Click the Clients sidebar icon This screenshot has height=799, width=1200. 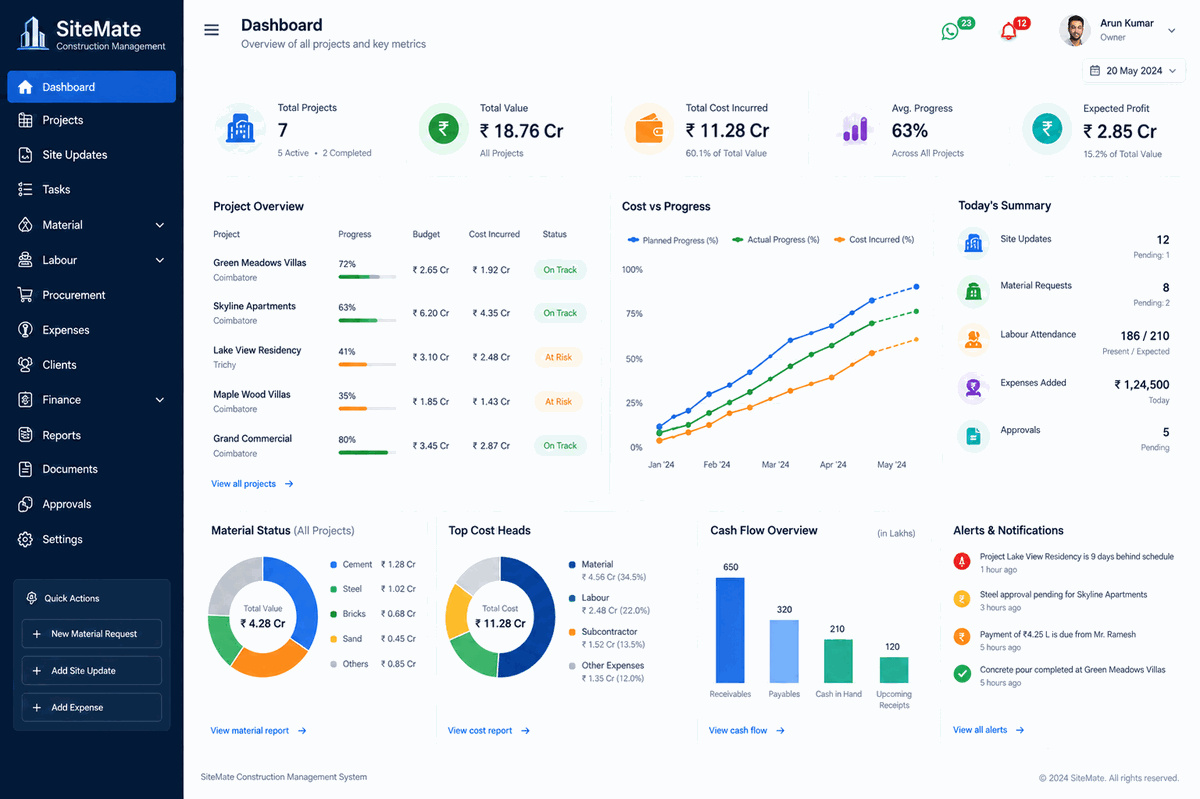pos(25,365)
